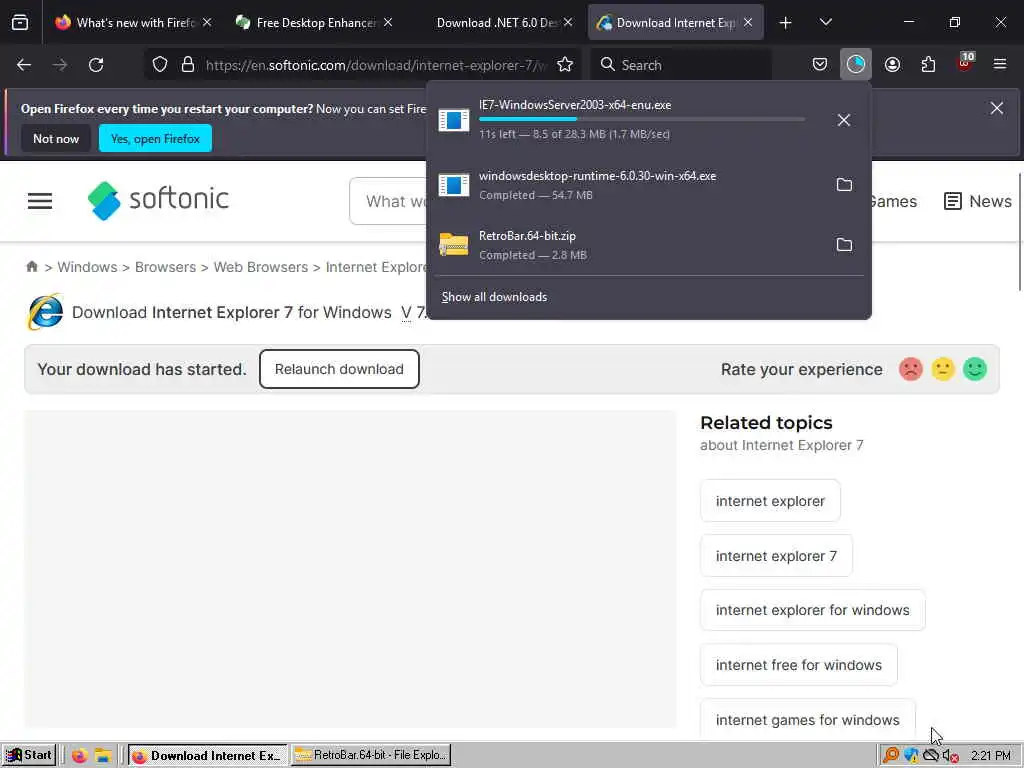
Task: Click Relaunch download button
Action: 339,369
